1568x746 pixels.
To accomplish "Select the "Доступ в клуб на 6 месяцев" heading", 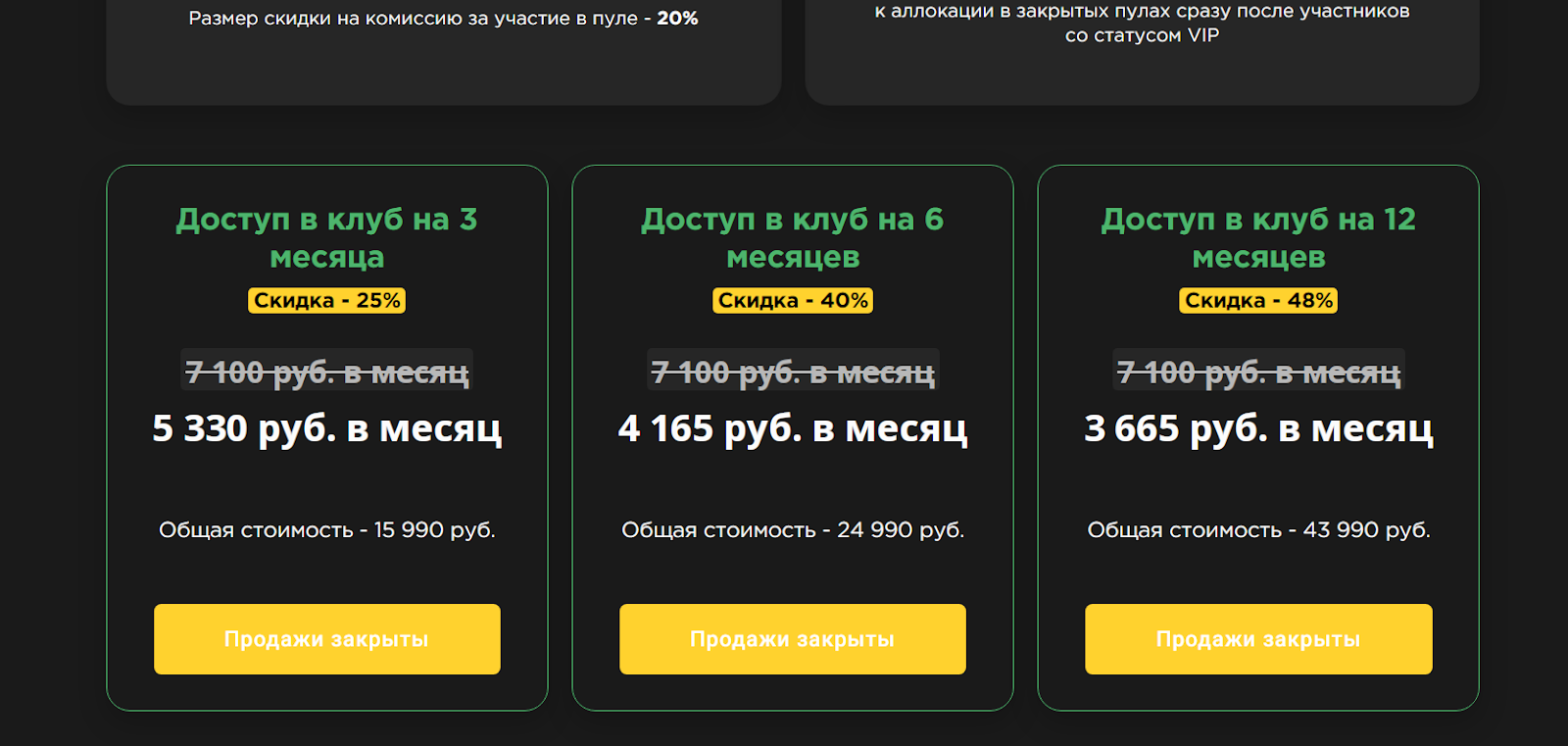I will click(x=792, y=238).
